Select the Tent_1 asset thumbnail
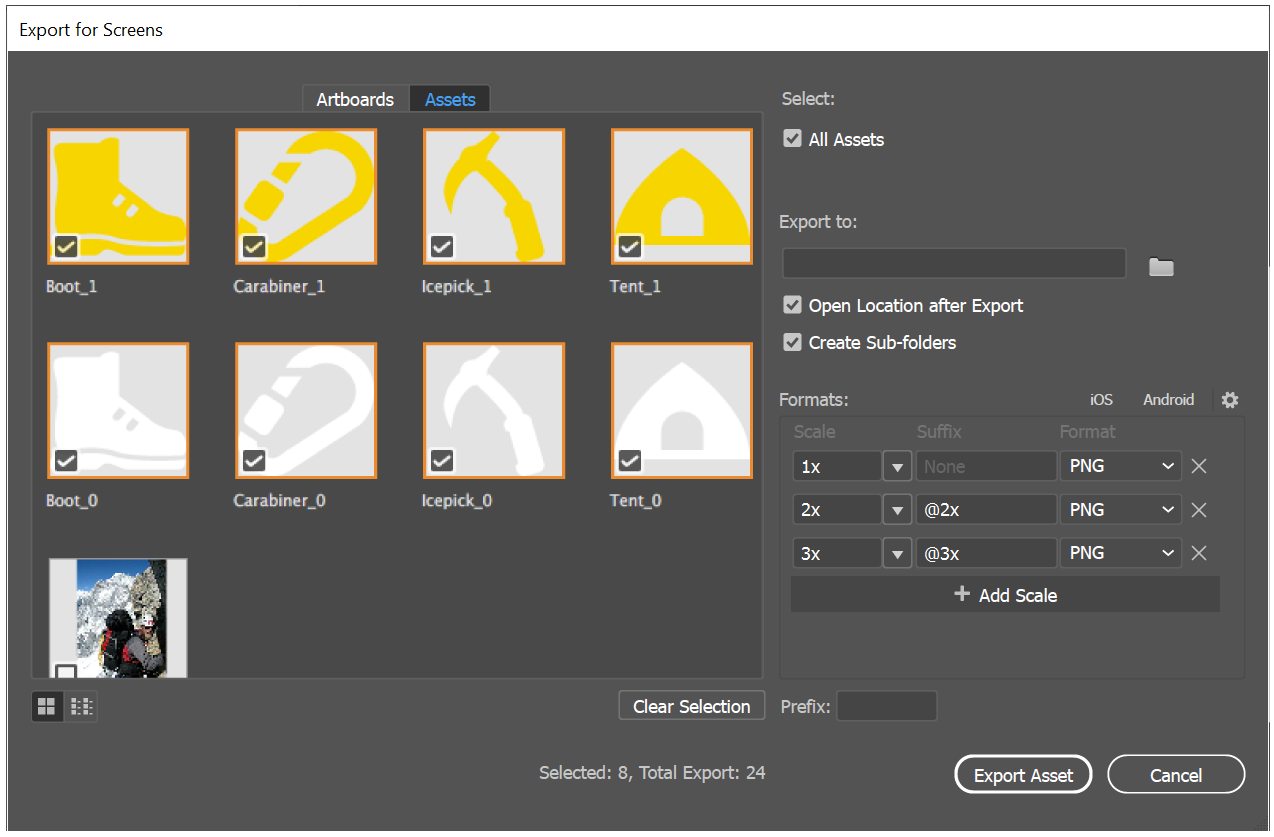 [682, 197]
